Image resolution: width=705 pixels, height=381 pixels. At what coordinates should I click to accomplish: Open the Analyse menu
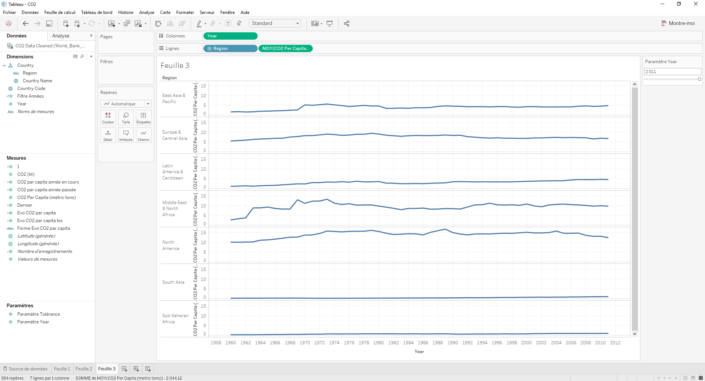[147, 13]
